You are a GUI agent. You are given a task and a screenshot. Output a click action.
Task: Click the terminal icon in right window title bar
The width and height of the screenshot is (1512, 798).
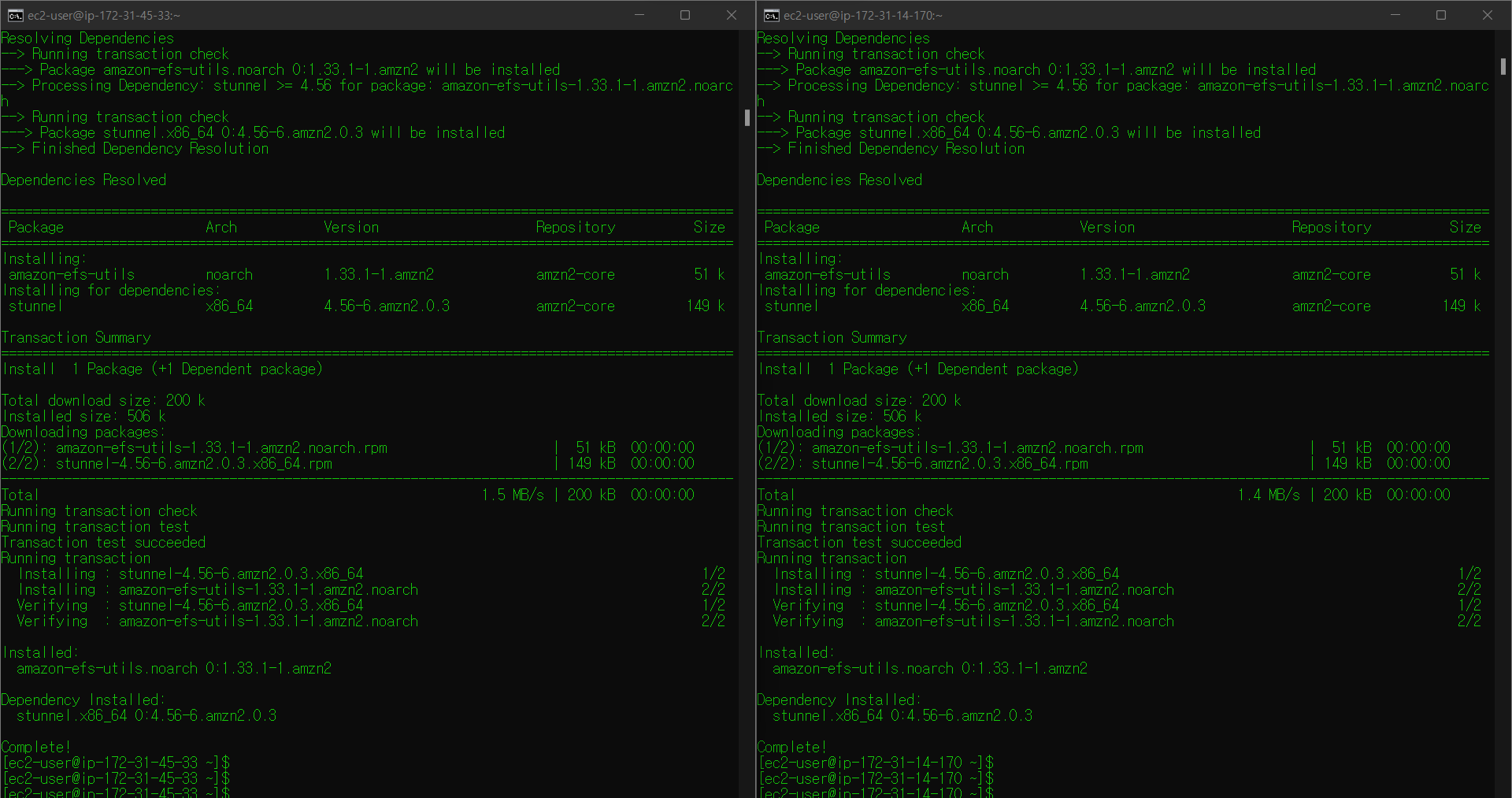click(771, 15)
